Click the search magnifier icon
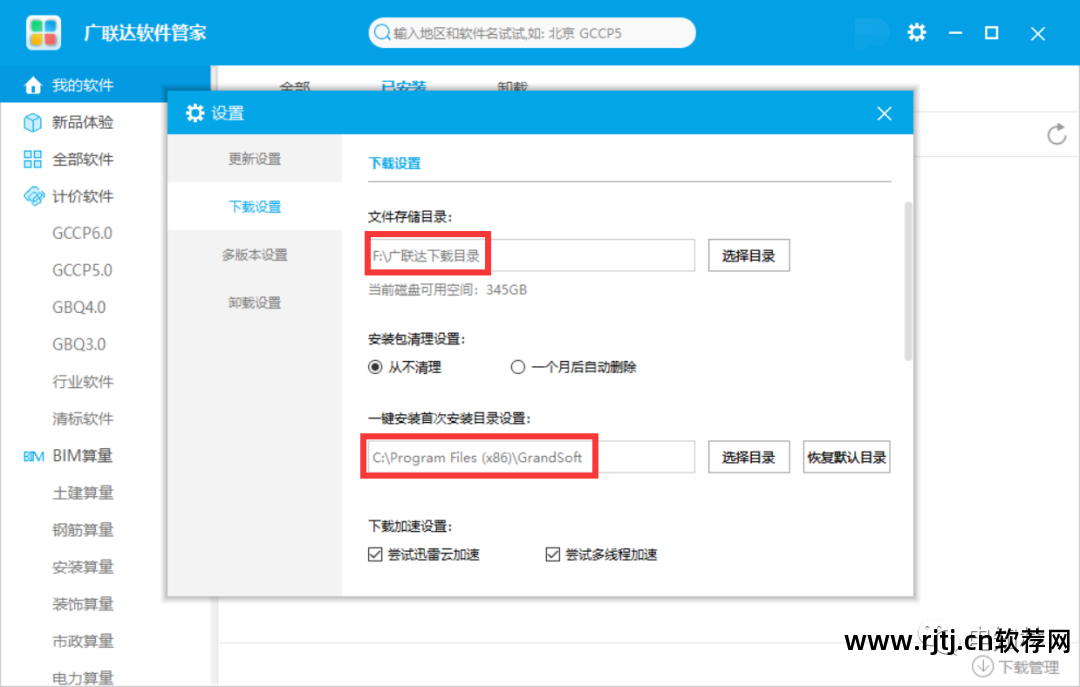The height and width of the screenshot is (687, 1080). pyautogui.click(x=382, y=32)
